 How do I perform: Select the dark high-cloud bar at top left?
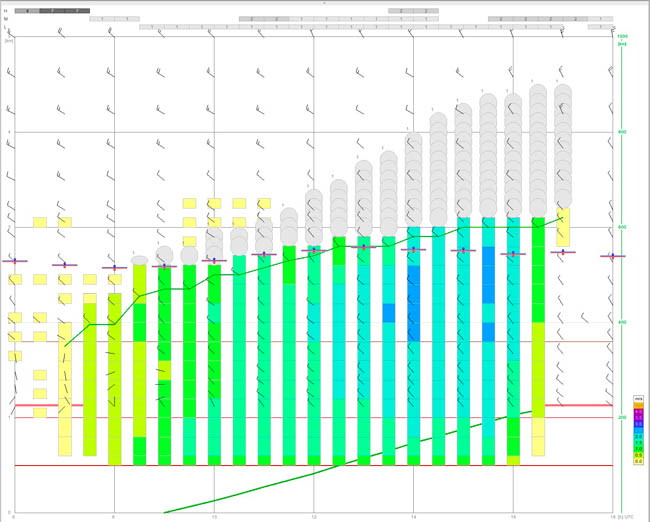[52, 11]
